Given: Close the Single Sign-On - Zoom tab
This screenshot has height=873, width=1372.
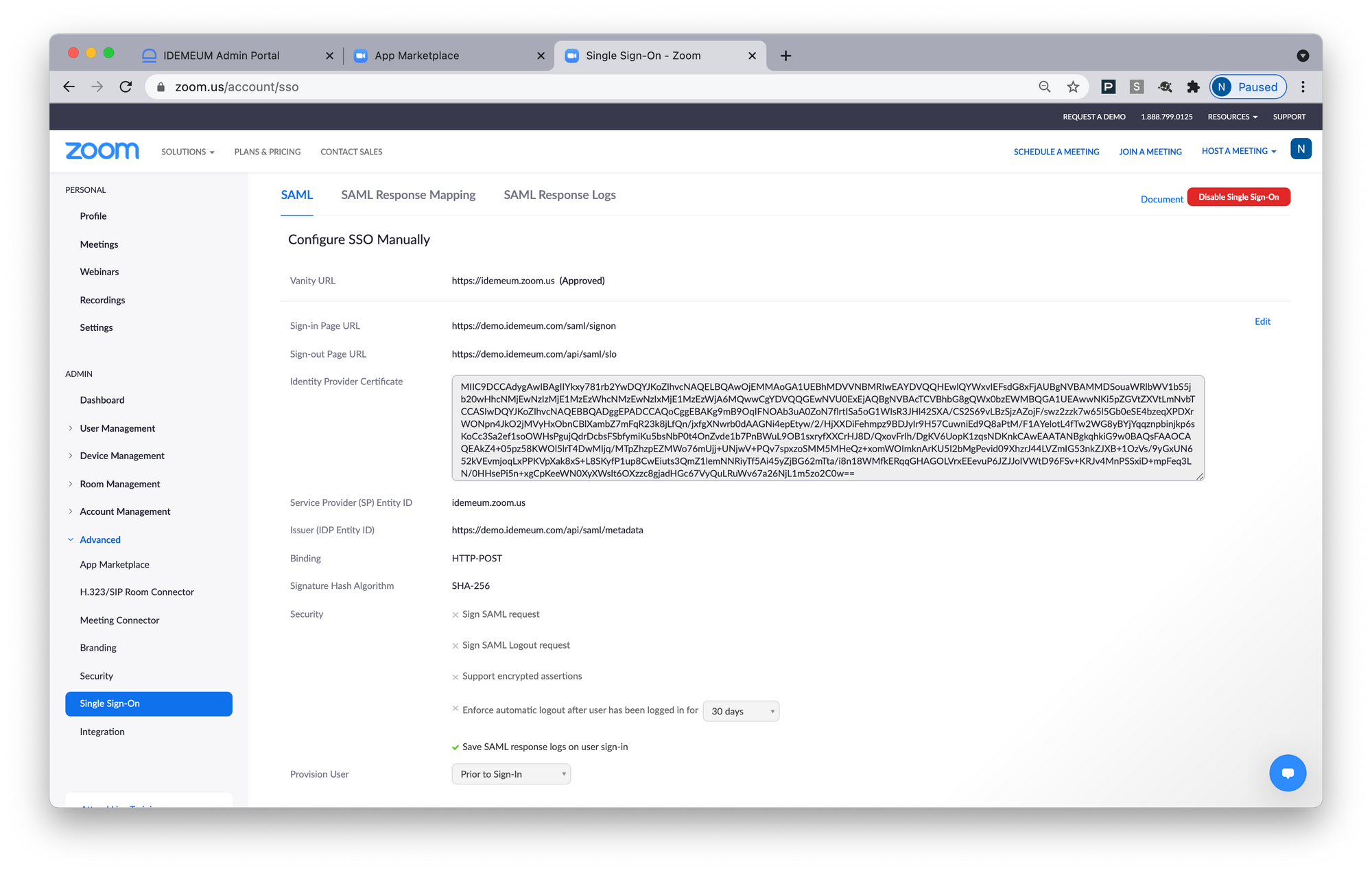Looking at the screenshot, I should tap(752, 56).
